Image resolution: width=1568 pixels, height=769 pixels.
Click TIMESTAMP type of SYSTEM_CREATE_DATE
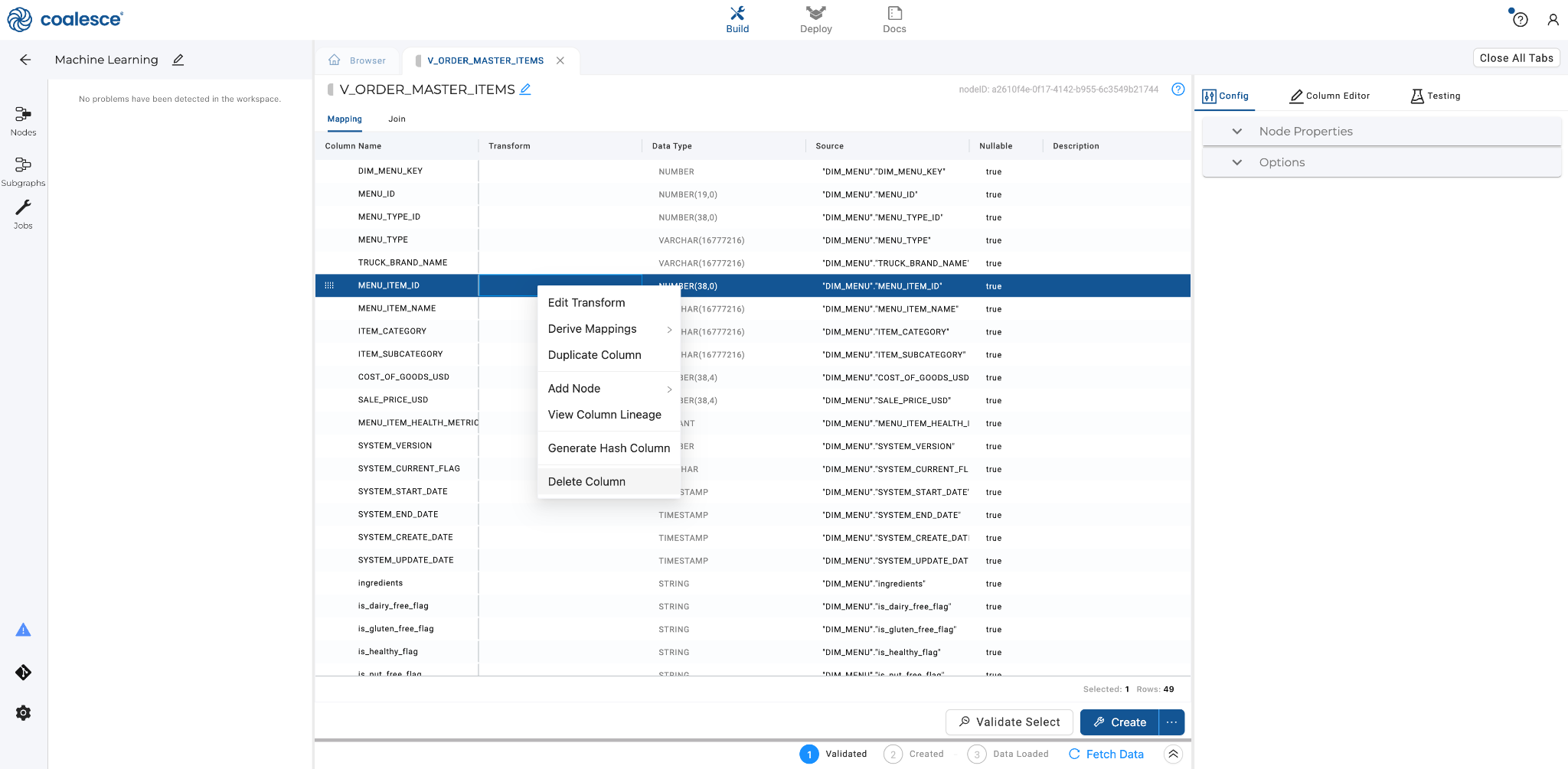pyautogui.click(x=683, y=538)
